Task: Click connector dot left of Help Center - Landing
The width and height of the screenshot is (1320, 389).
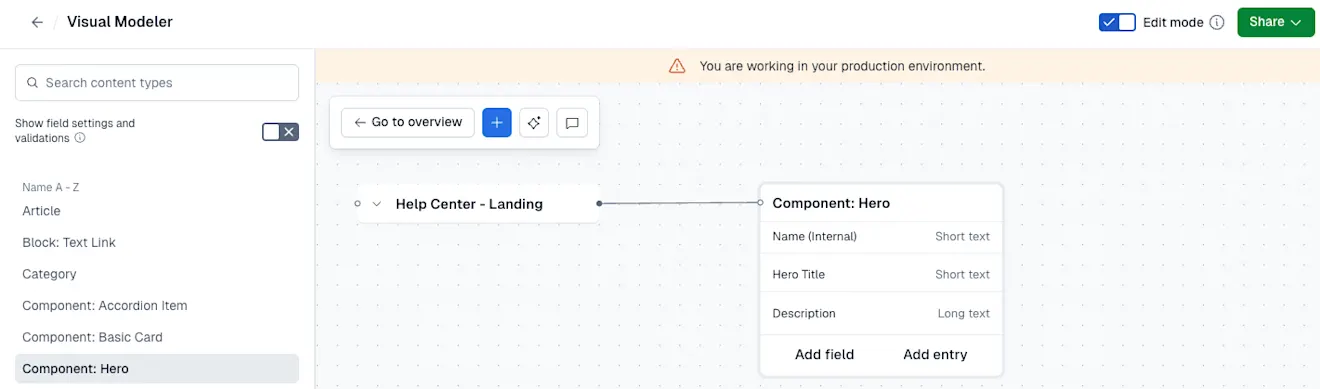Action: pyautogui.click(x=357, y=203)
